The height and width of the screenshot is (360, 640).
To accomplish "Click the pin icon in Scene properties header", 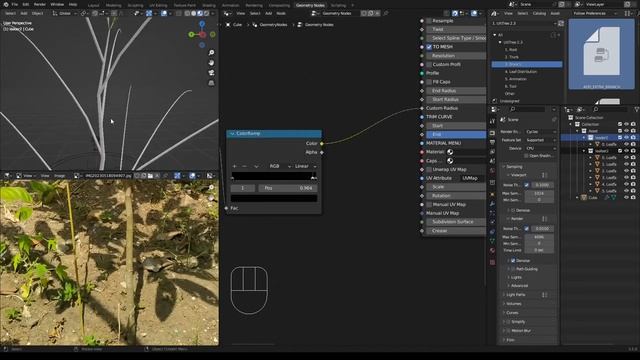I will coord(554,120).
